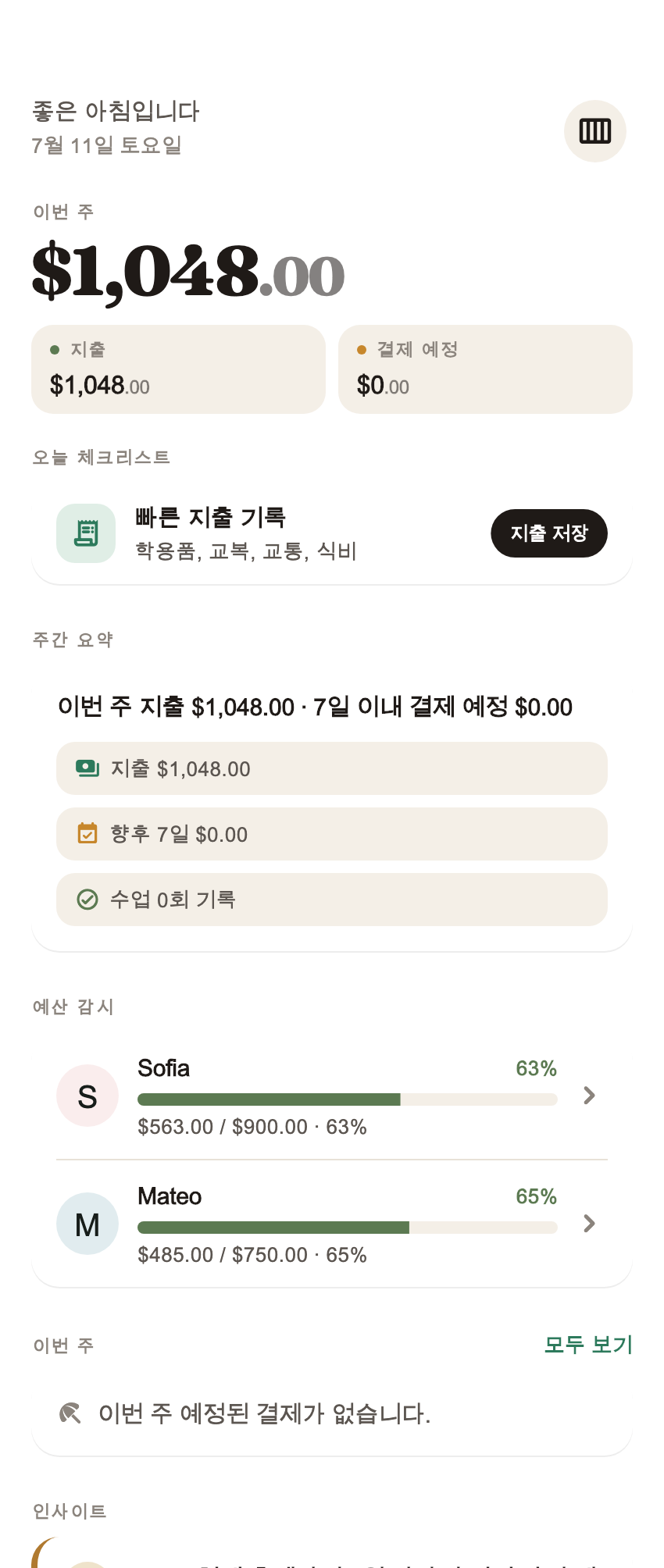Open the column layout icon at top right
This screenshot has width=664, height=1568.
pyautogui.click(x=595, y=131)
